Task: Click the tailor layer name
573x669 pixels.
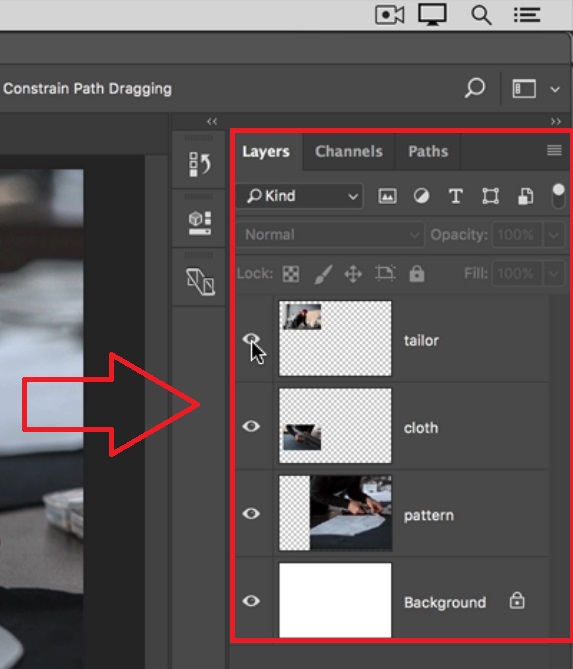Action: point(421,340)
